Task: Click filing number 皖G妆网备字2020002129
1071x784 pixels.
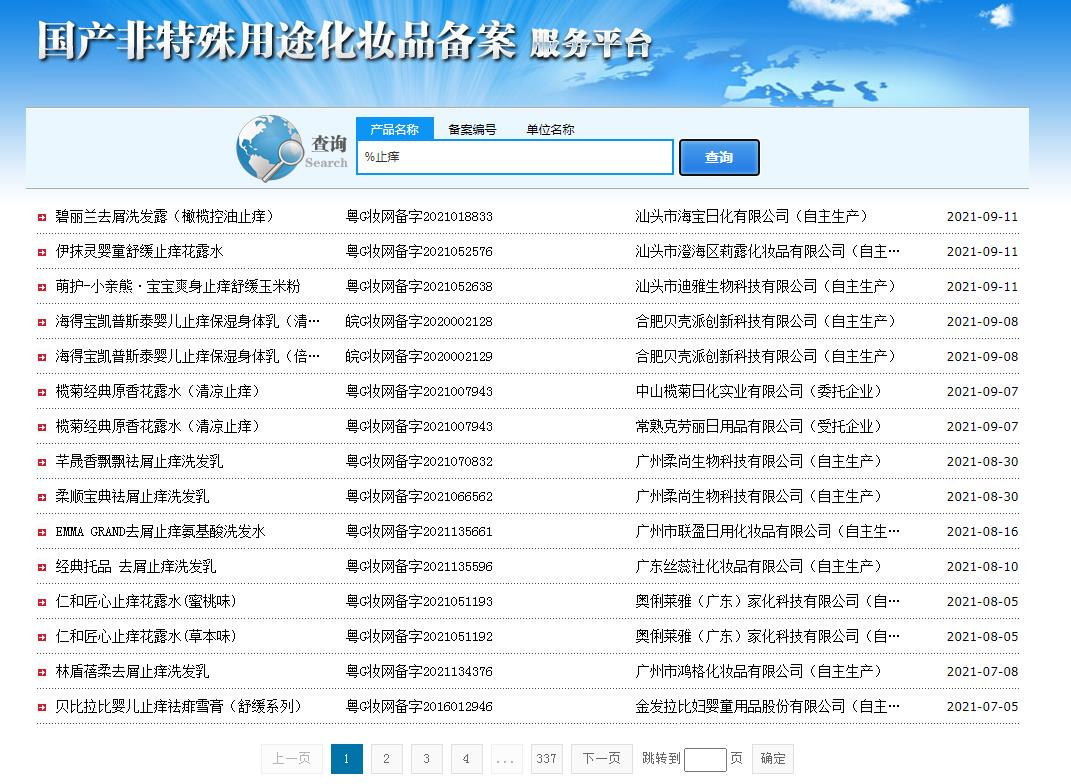Action: (419, 356)
